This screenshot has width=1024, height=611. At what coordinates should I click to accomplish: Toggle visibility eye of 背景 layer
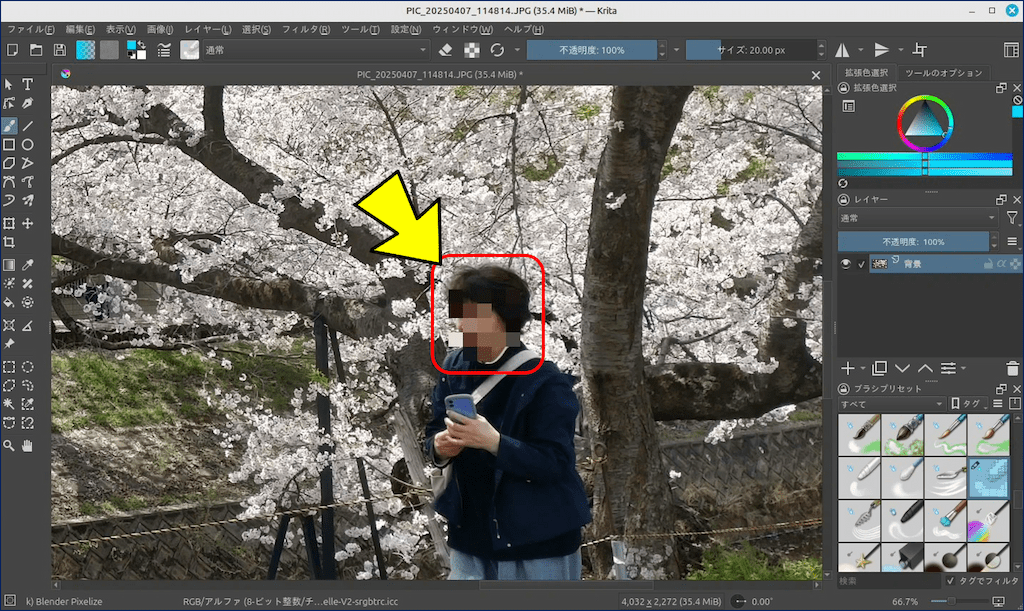pos(846,264)
